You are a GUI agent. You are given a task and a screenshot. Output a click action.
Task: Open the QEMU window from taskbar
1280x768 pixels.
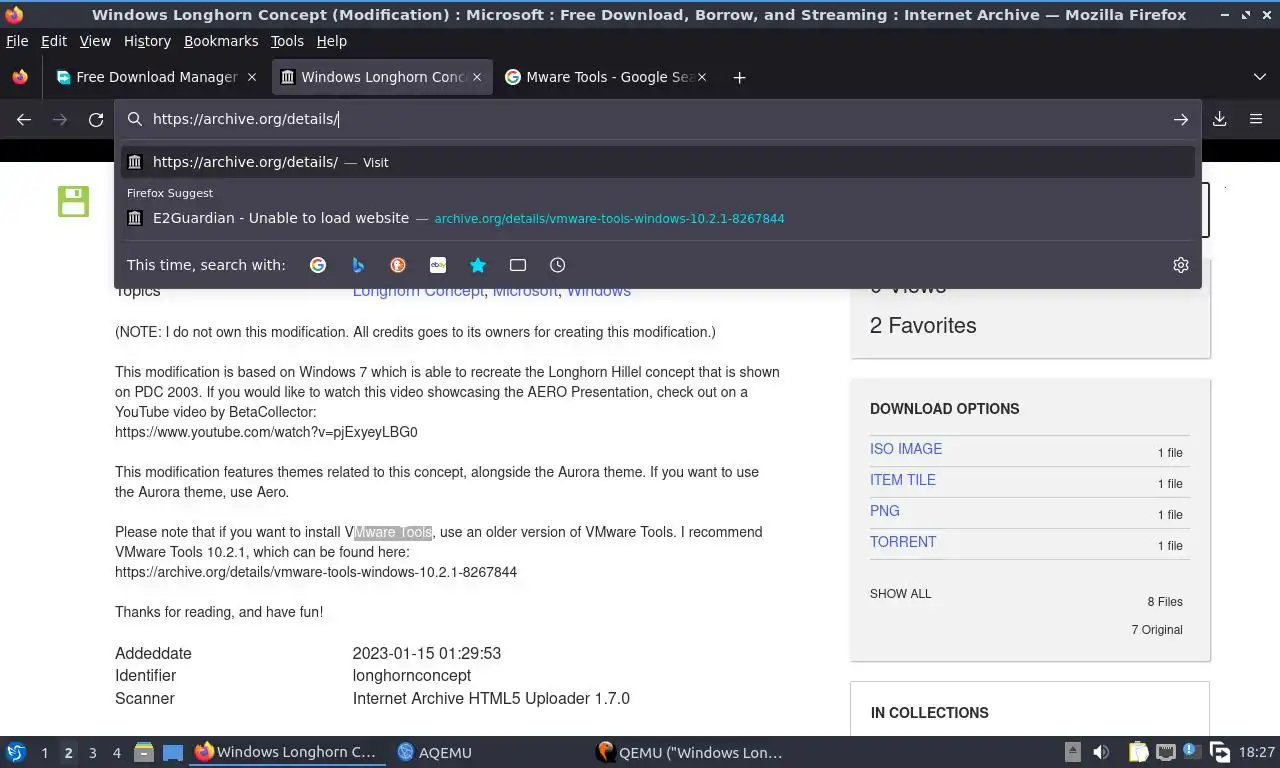tap(688, 752)
